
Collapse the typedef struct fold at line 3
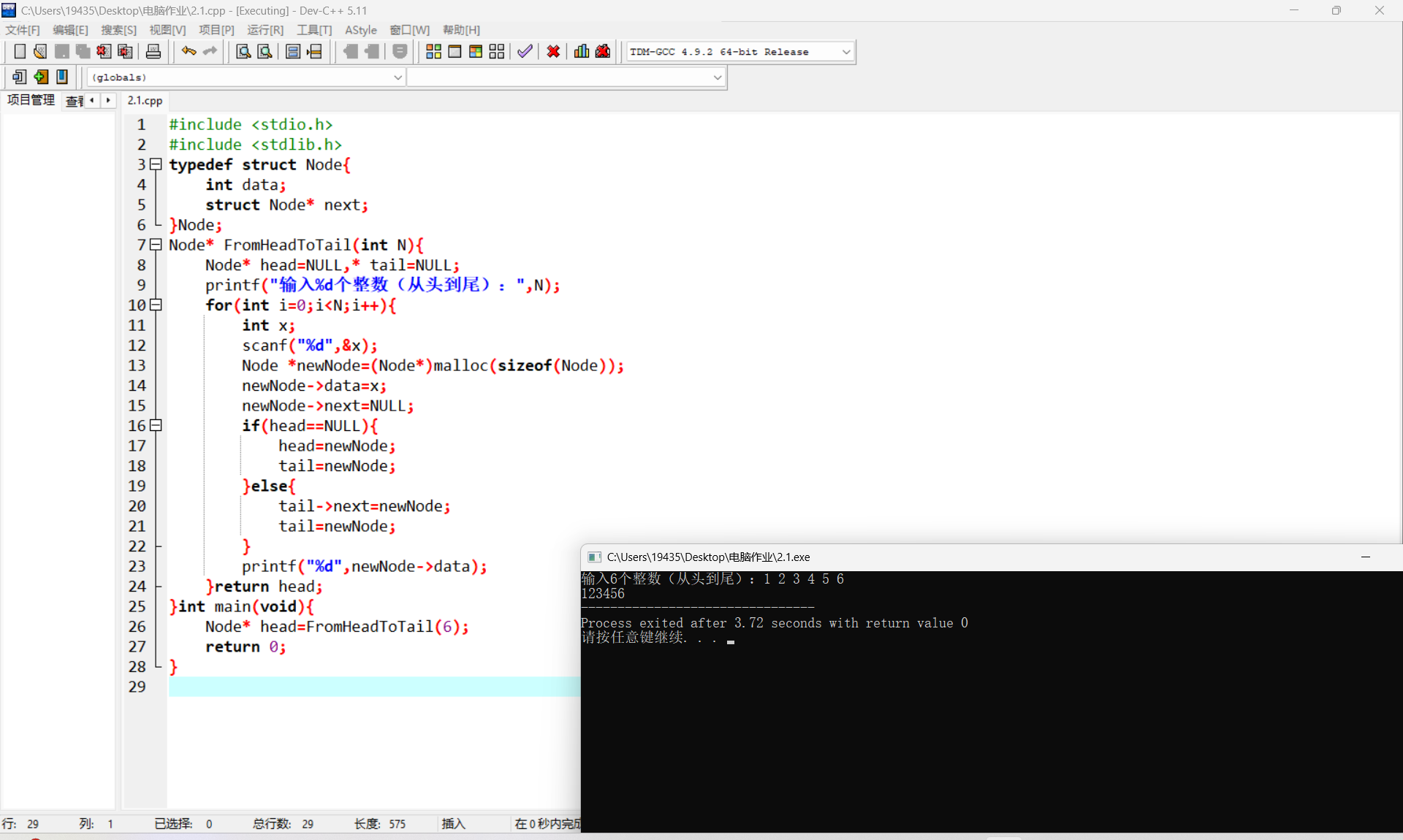coord(156,164)
